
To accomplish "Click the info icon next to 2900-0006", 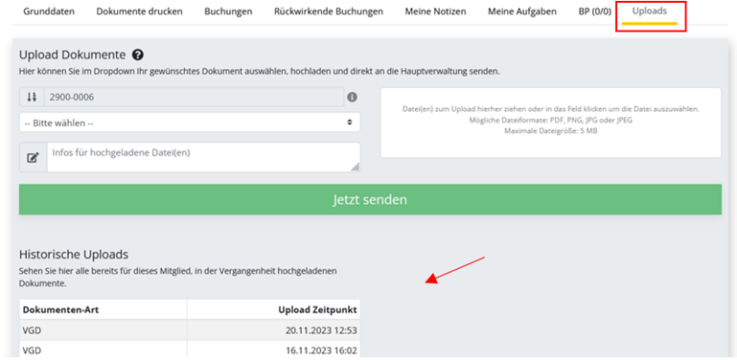I will pyautogui.click(x=352, y=97).
